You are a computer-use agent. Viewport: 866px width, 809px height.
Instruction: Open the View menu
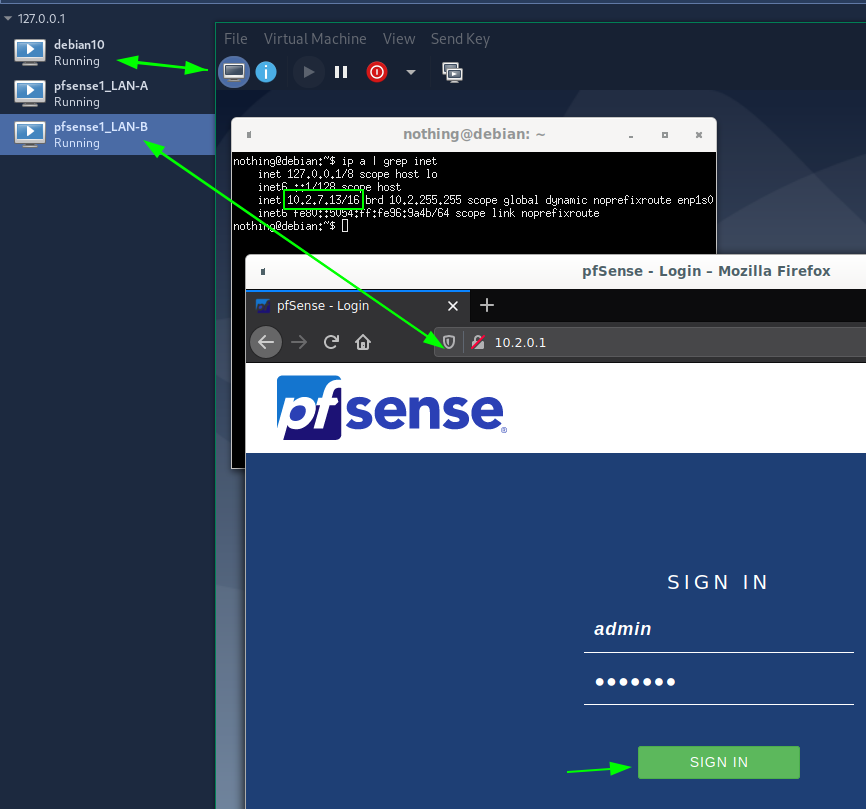tap(399, 39)
